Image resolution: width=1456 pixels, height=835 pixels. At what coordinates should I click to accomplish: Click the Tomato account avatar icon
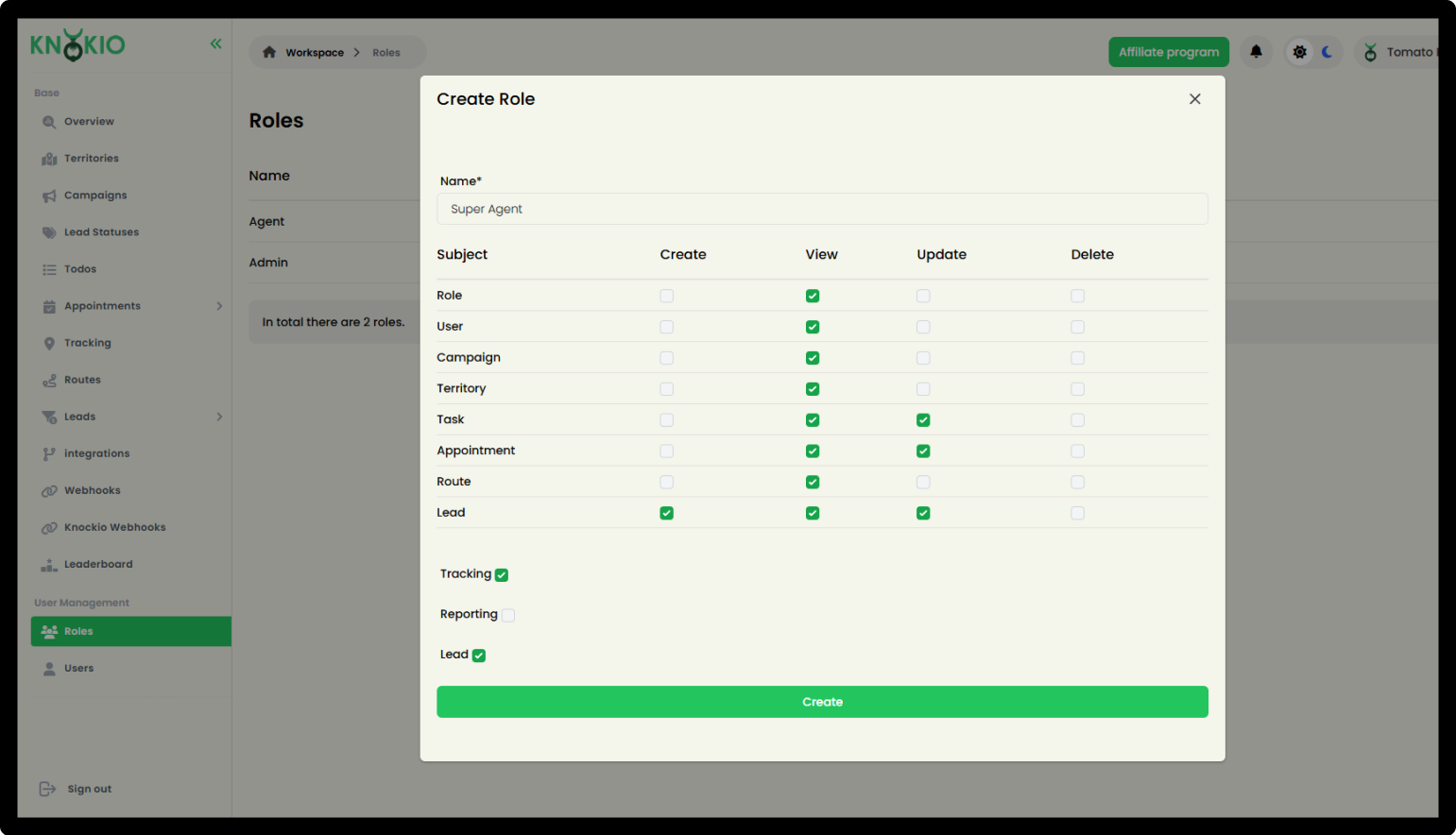1370,52
